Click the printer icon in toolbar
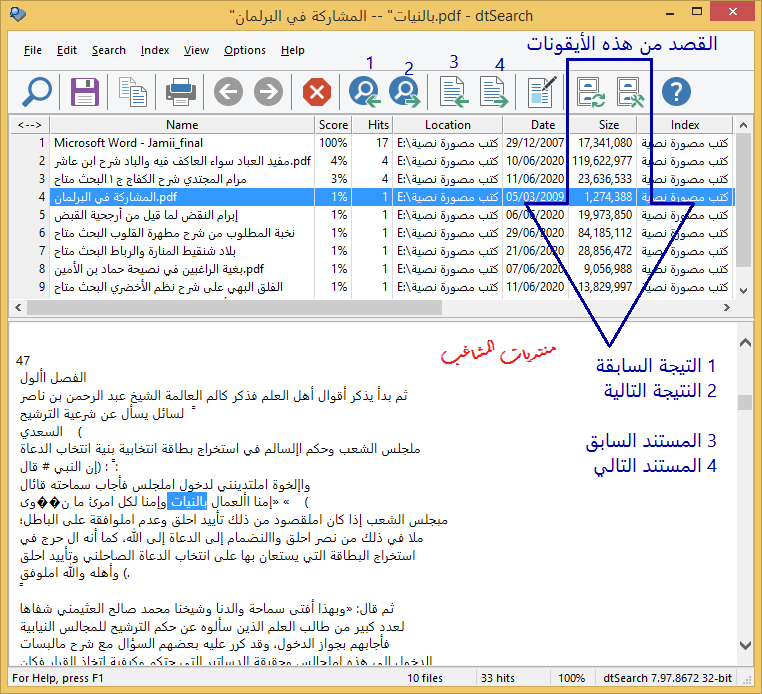This screenshot has height=694, width=762. [180, 93]
